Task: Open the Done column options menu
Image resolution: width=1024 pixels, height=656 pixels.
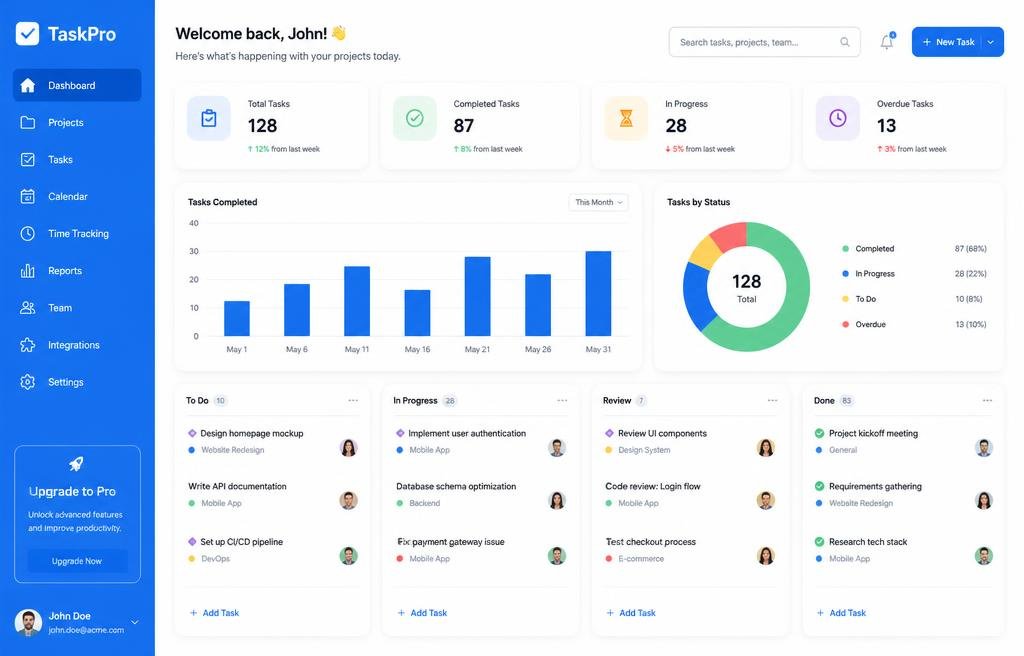Action: pos(987,401)
